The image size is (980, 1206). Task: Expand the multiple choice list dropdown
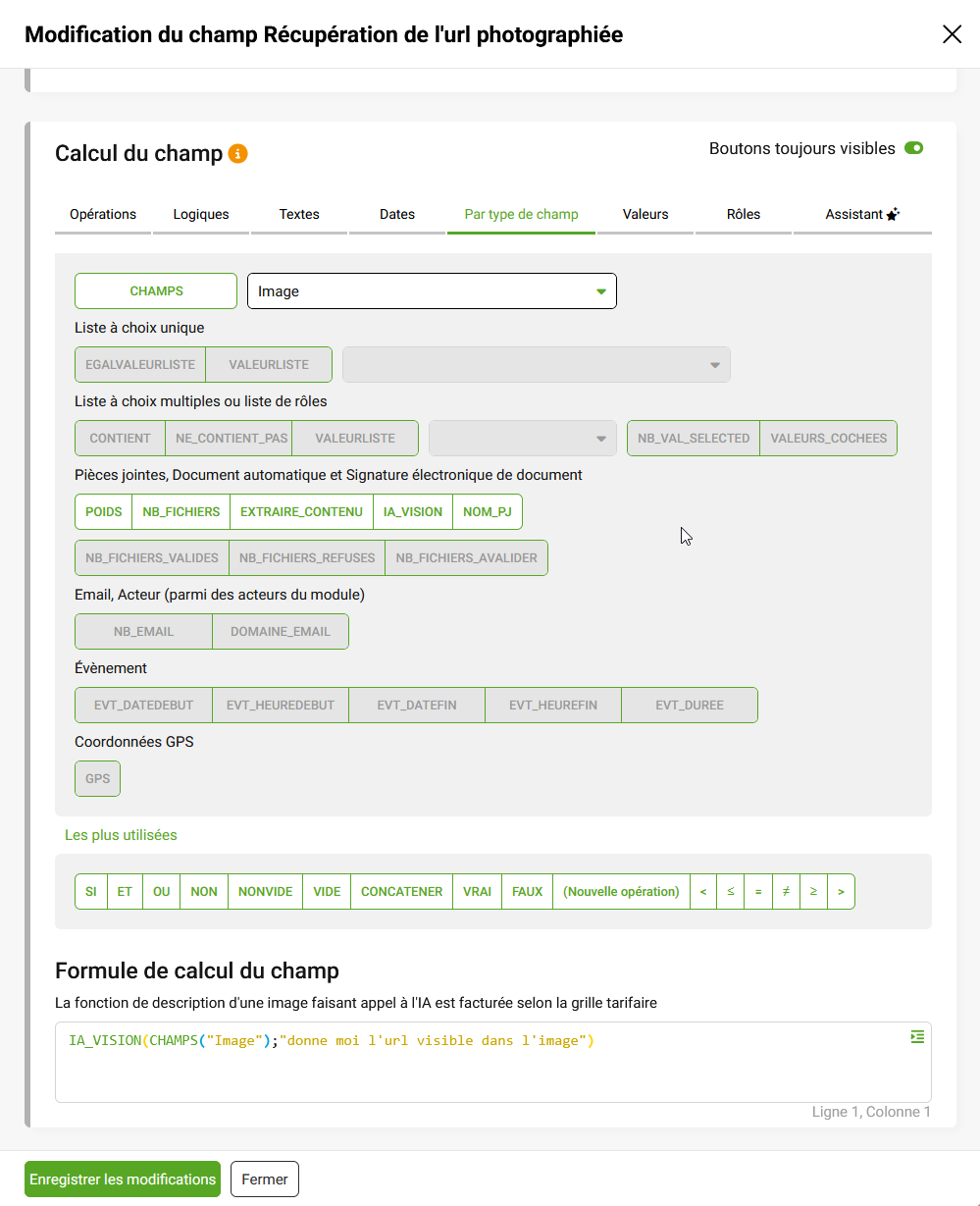coord(522,439)
